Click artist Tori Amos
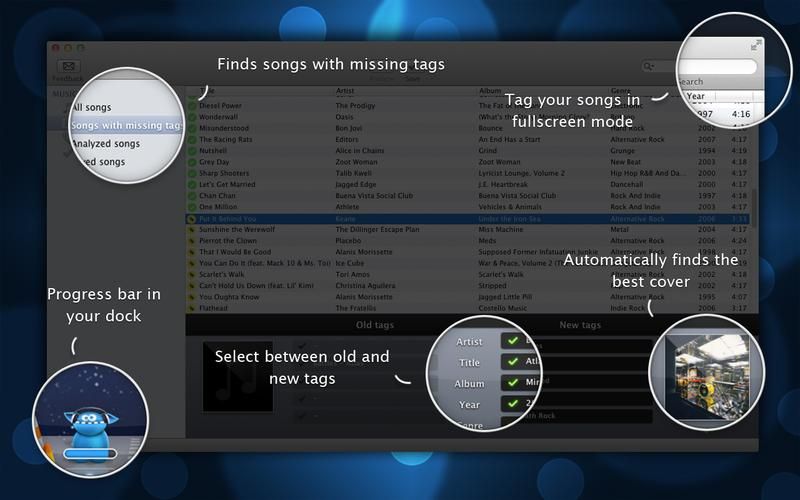The width and height of the screenshot is (800, 500). (x=353, y=274)
